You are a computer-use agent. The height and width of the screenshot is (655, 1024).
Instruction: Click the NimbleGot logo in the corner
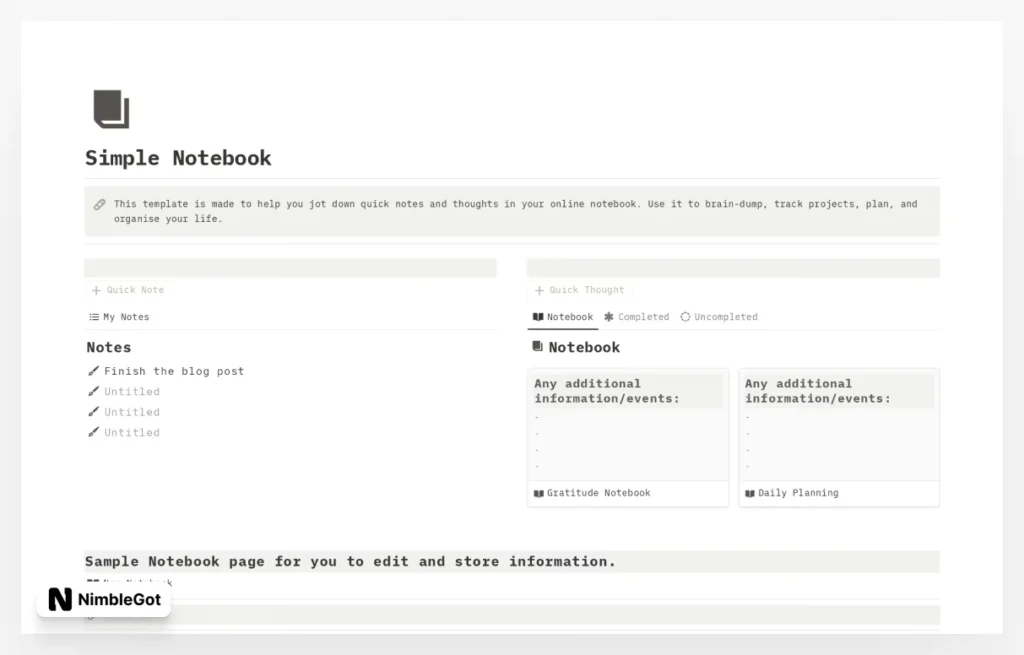103,600
